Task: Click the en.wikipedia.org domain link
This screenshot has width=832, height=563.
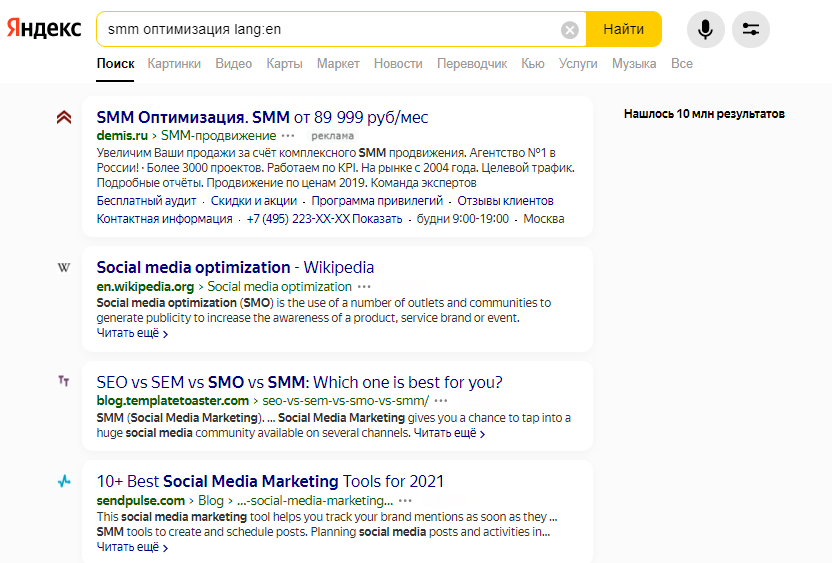Action: [145, 287]
